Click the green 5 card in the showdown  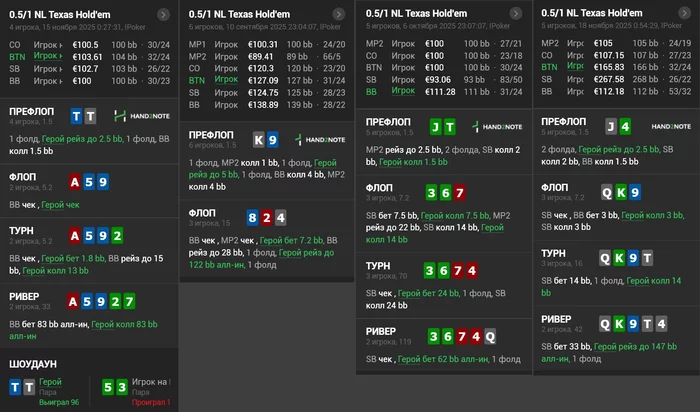coord(108,387)
